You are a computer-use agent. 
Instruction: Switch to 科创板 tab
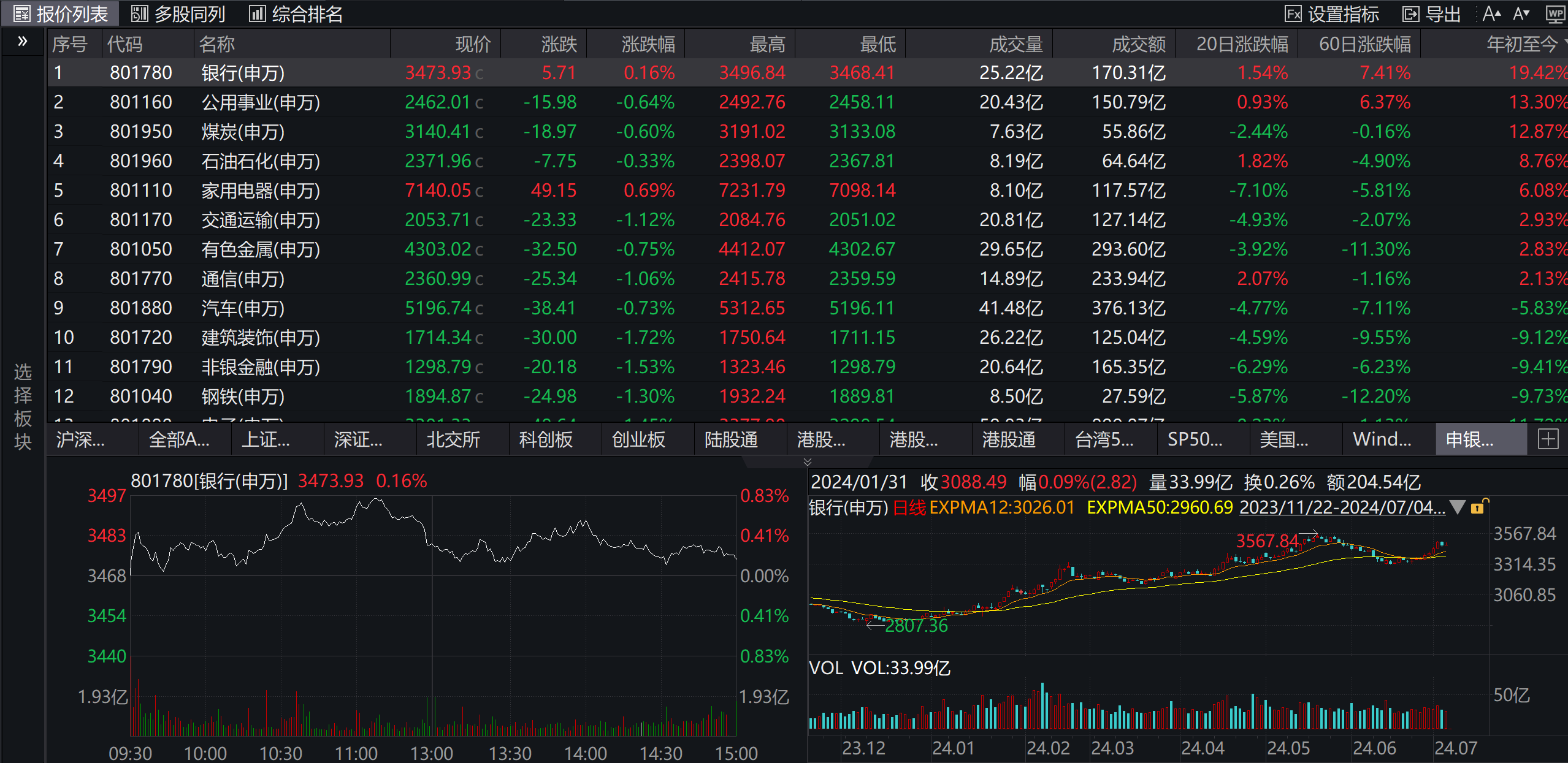click(x=545, y=439)
